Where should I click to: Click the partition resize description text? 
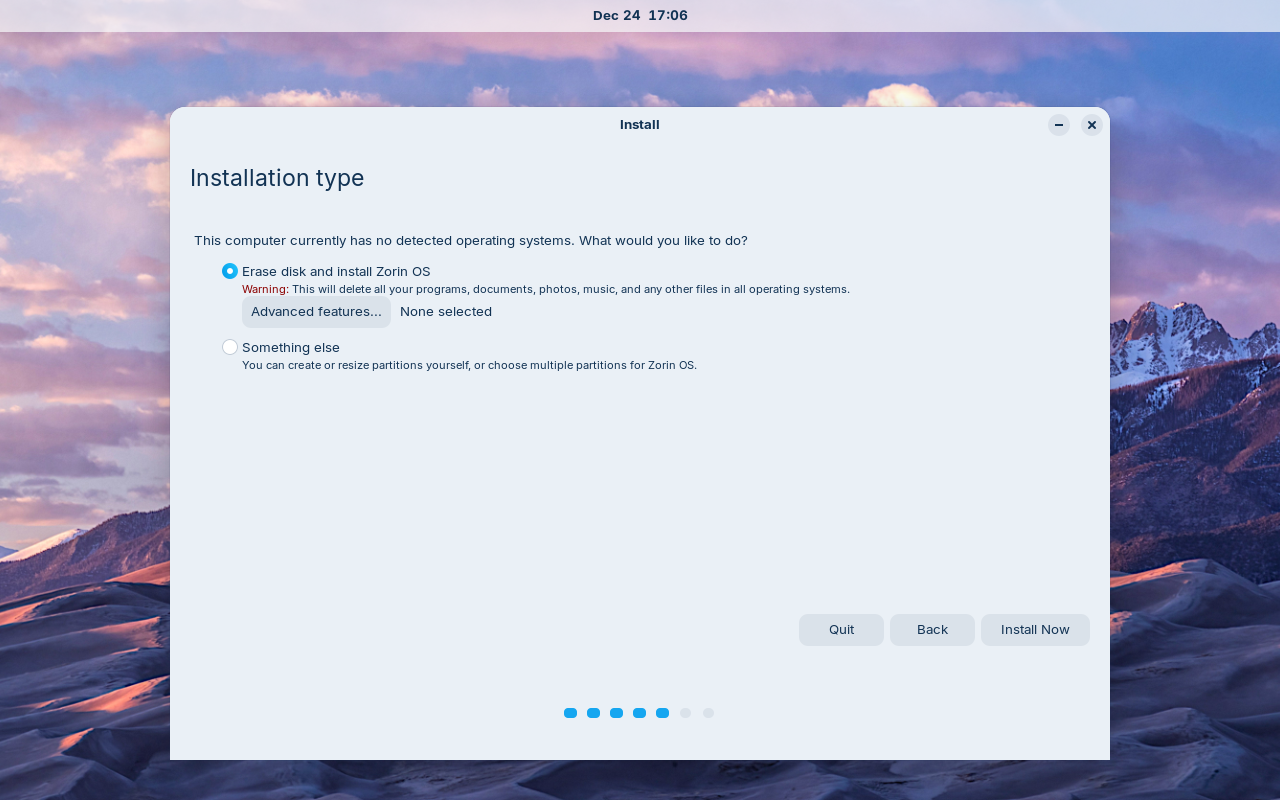[469, 365]
